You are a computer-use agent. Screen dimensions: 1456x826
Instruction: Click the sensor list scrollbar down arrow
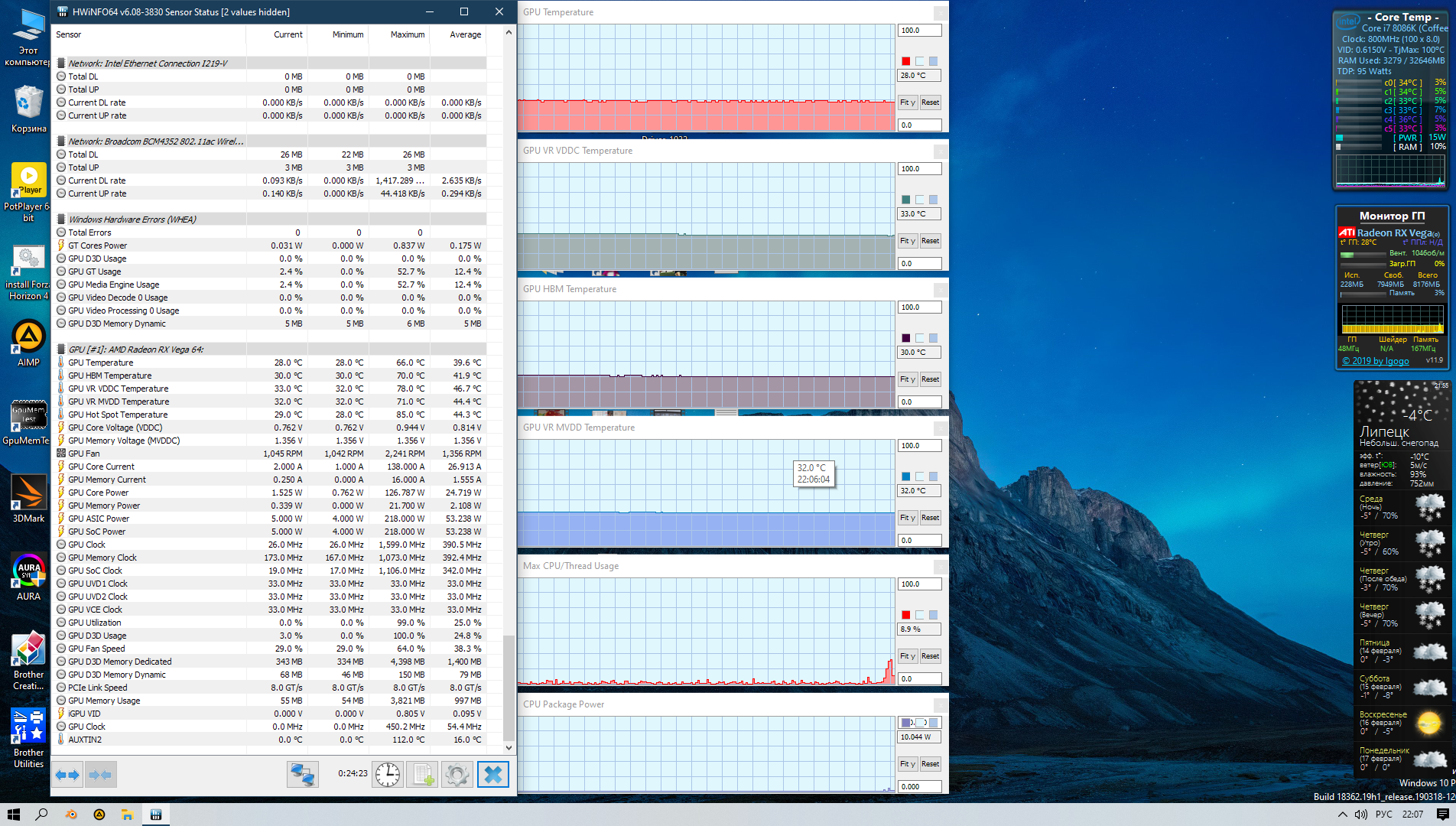(x=509, y=747)
